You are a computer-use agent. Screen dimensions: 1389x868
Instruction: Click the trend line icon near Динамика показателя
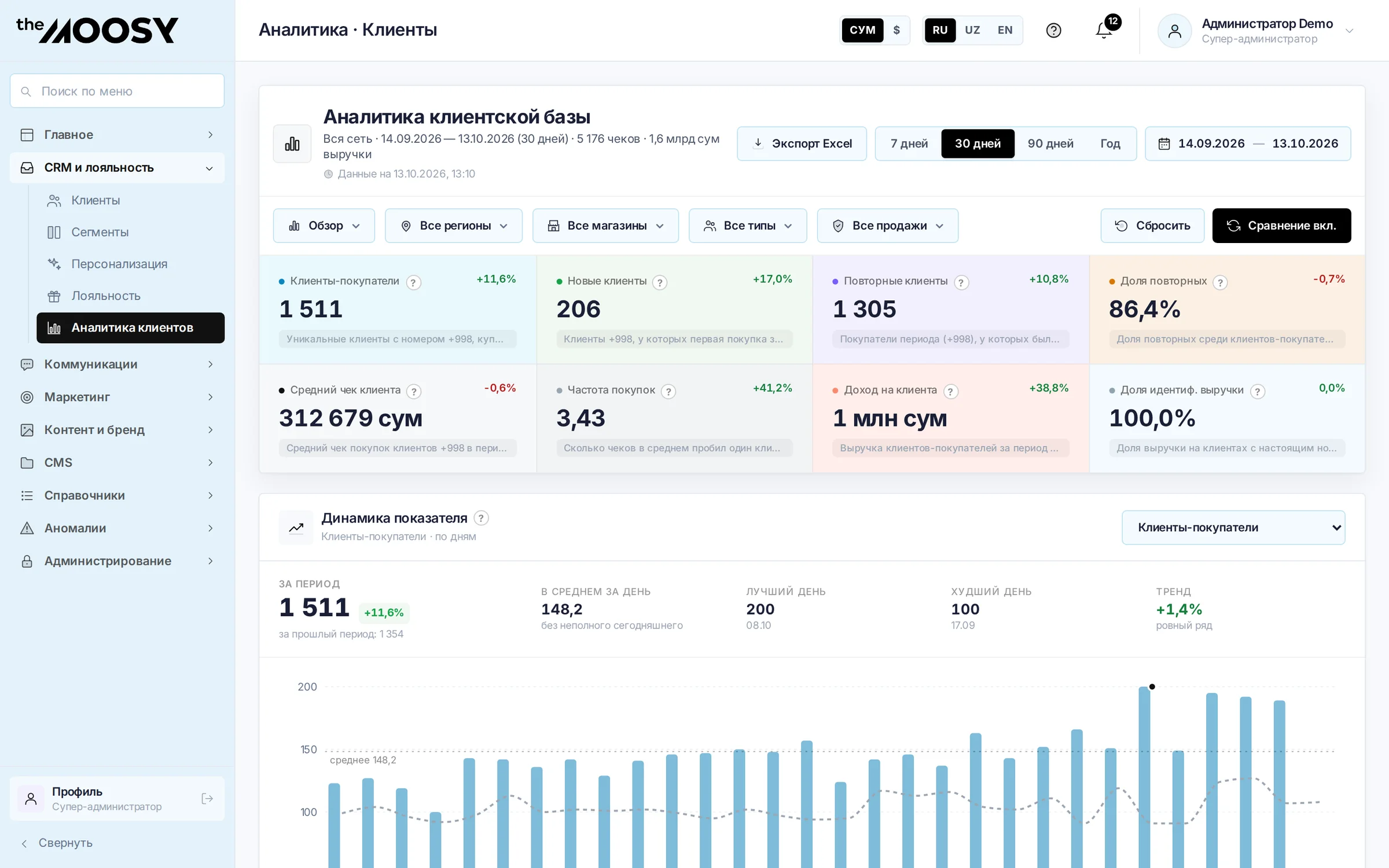tap(296, 527)
